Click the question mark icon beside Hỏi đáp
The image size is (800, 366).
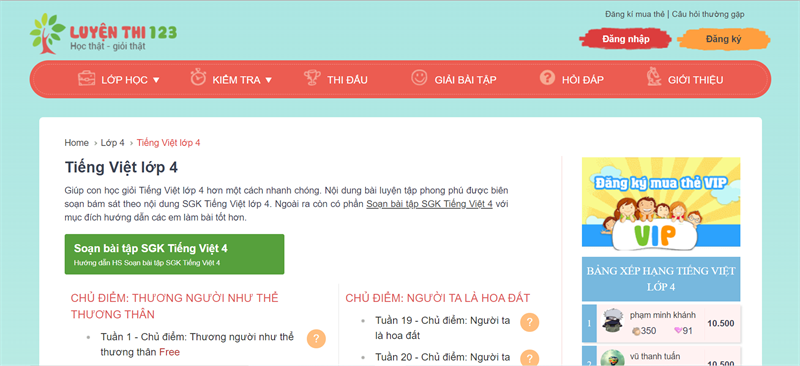click(x=547, y=78)
